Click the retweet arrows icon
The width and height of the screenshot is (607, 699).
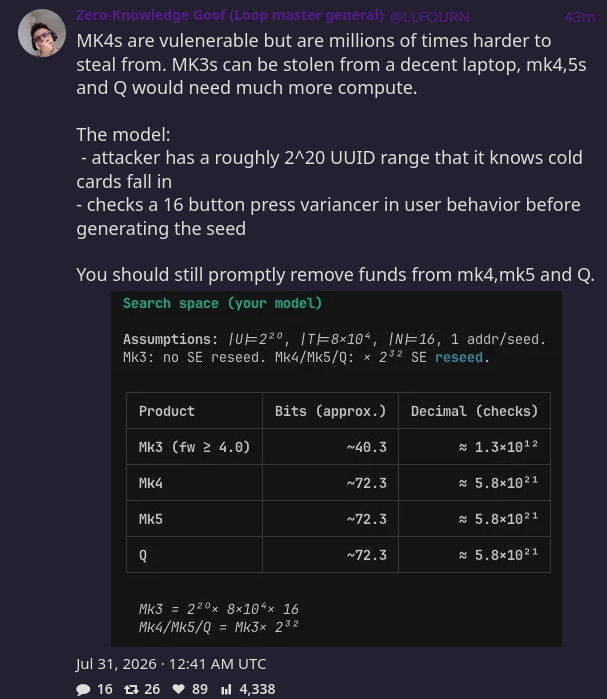[131, 689]
